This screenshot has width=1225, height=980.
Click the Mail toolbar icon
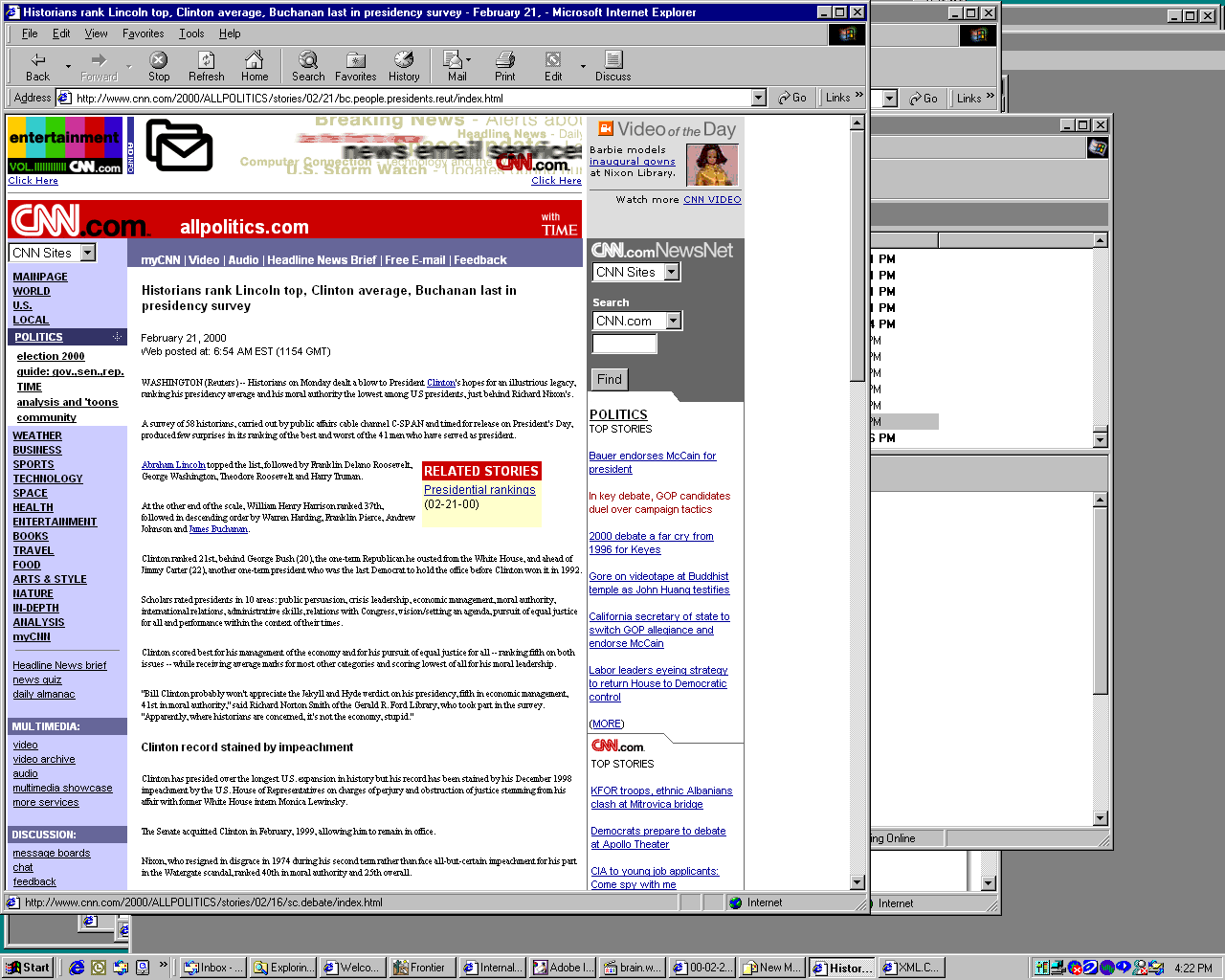tap(457, 66)
